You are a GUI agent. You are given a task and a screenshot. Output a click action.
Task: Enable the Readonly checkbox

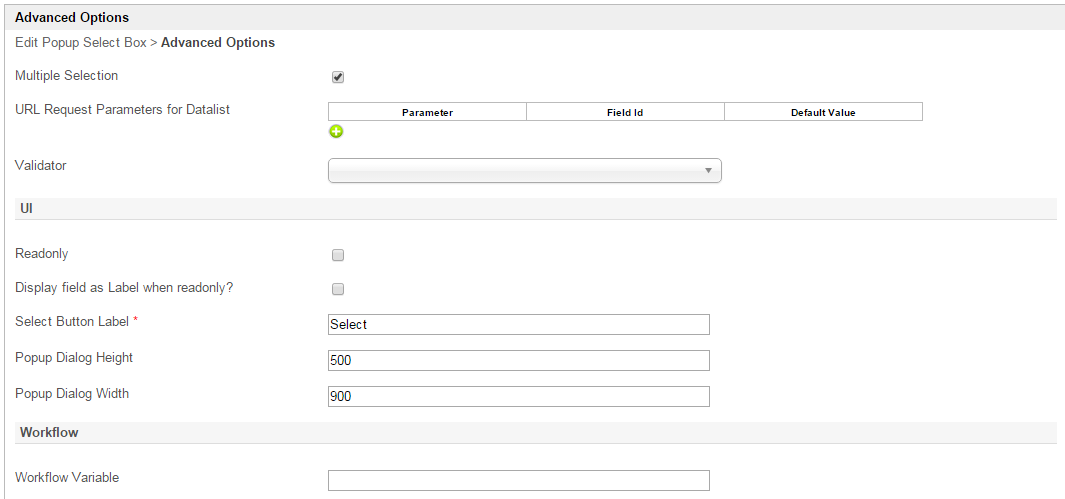[x=338, y=255]
